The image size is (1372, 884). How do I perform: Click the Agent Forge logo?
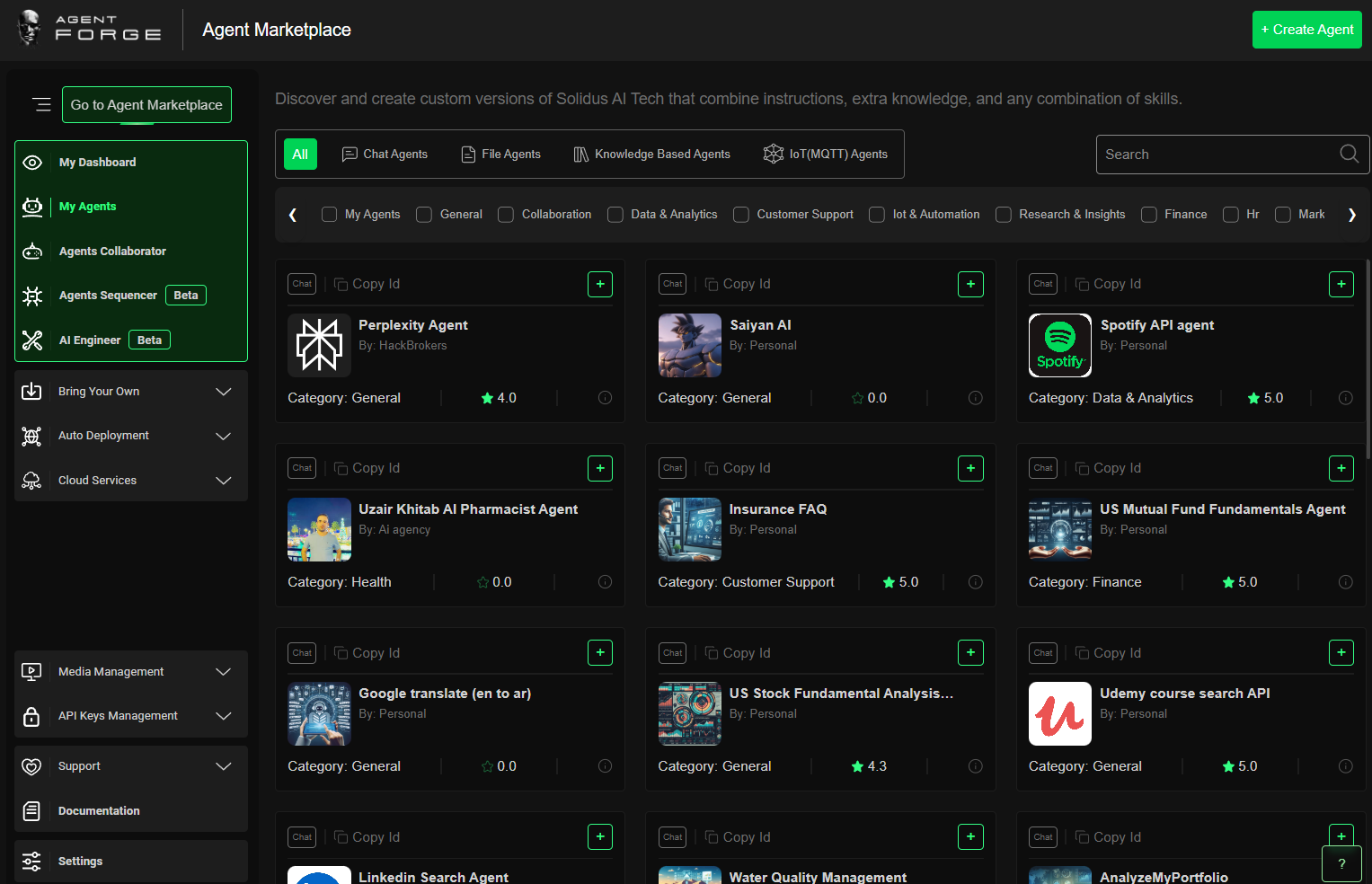click(89, 28)
